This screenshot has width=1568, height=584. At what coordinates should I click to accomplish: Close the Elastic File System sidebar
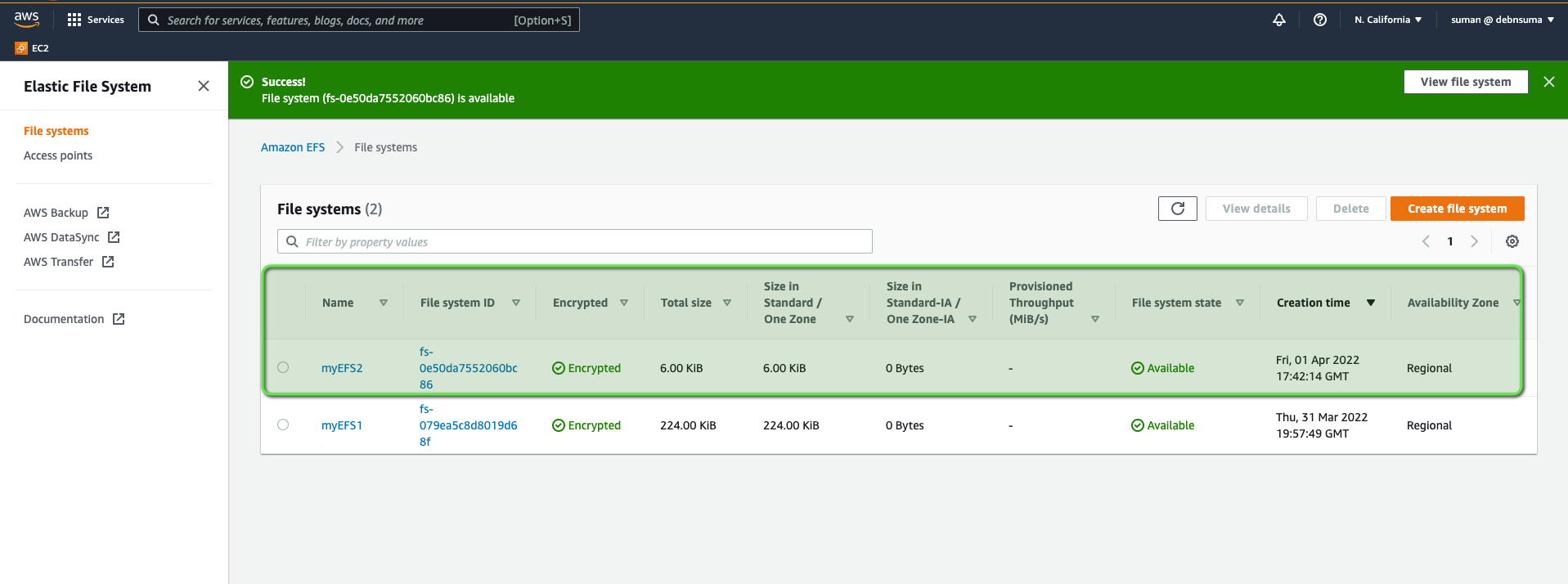(x=204, y=86)
